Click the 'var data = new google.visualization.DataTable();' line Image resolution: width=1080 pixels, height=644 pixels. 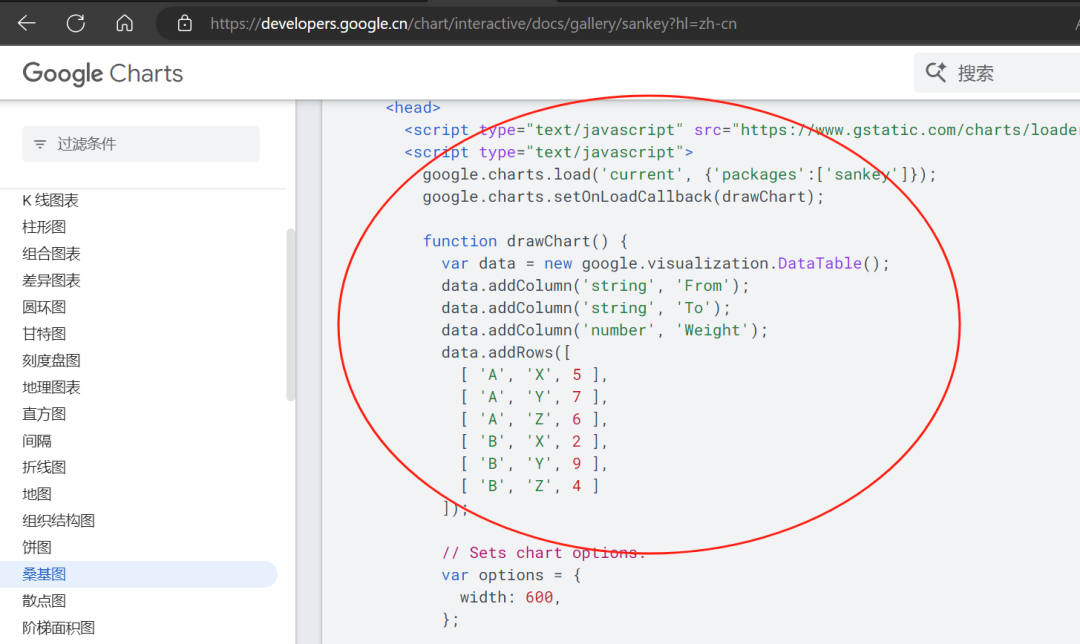coord(665,263)
